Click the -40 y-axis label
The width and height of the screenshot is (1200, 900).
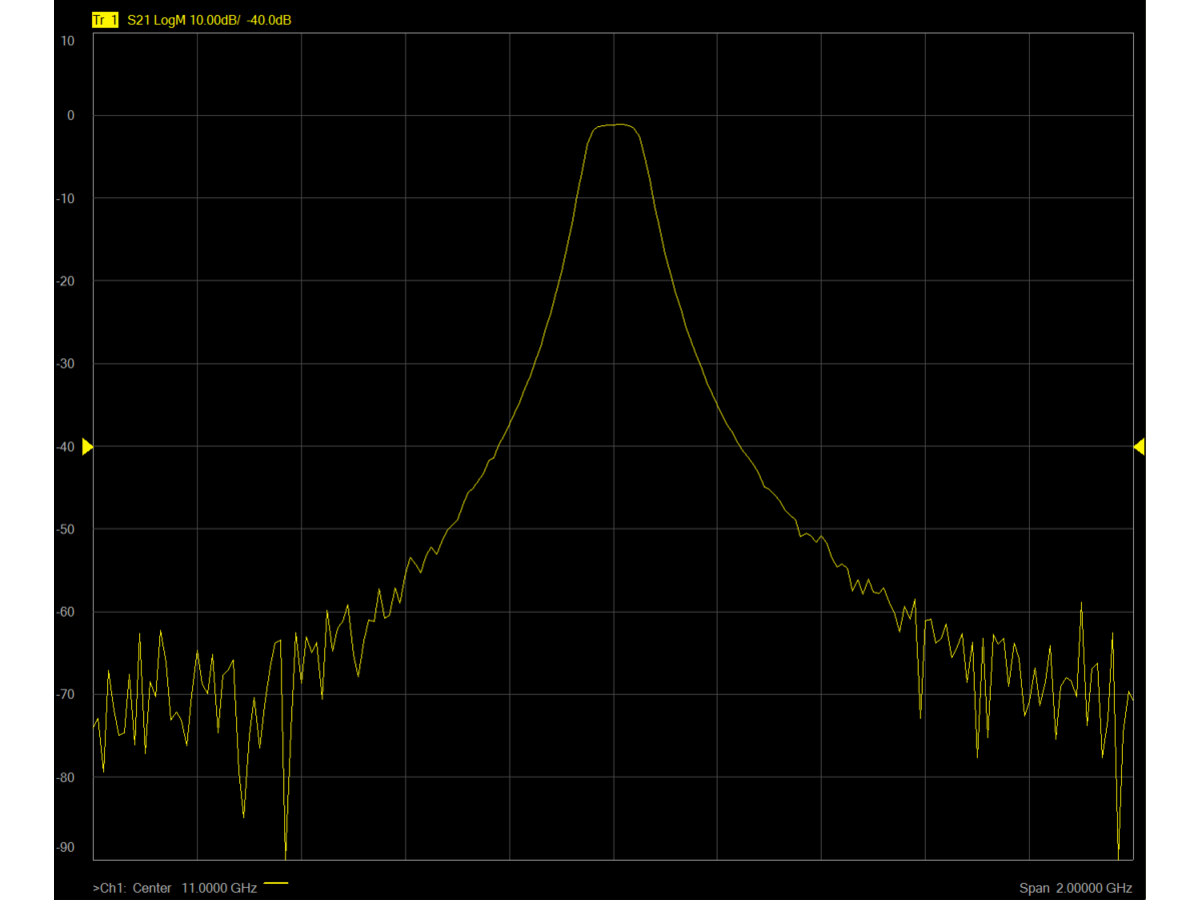[66, 447]
